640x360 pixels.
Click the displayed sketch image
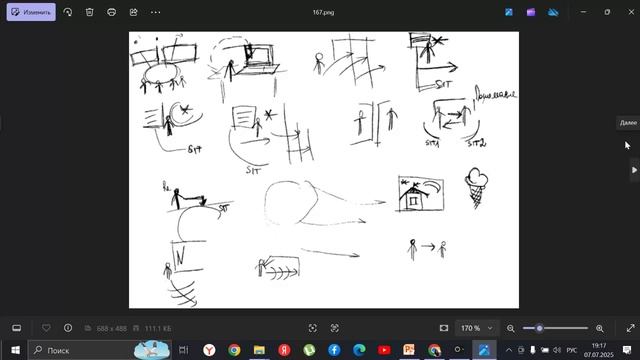324,170
